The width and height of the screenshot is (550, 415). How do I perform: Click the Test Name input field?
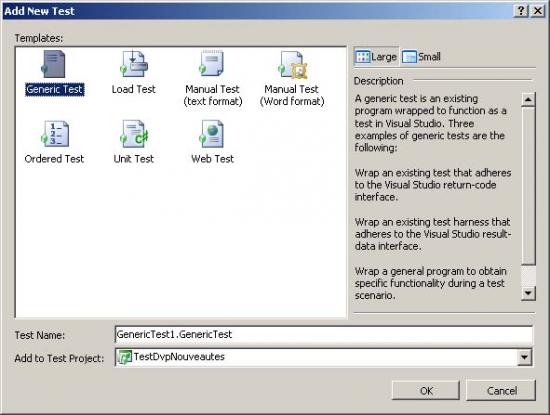pyautogui.click(x=324, y=335)
